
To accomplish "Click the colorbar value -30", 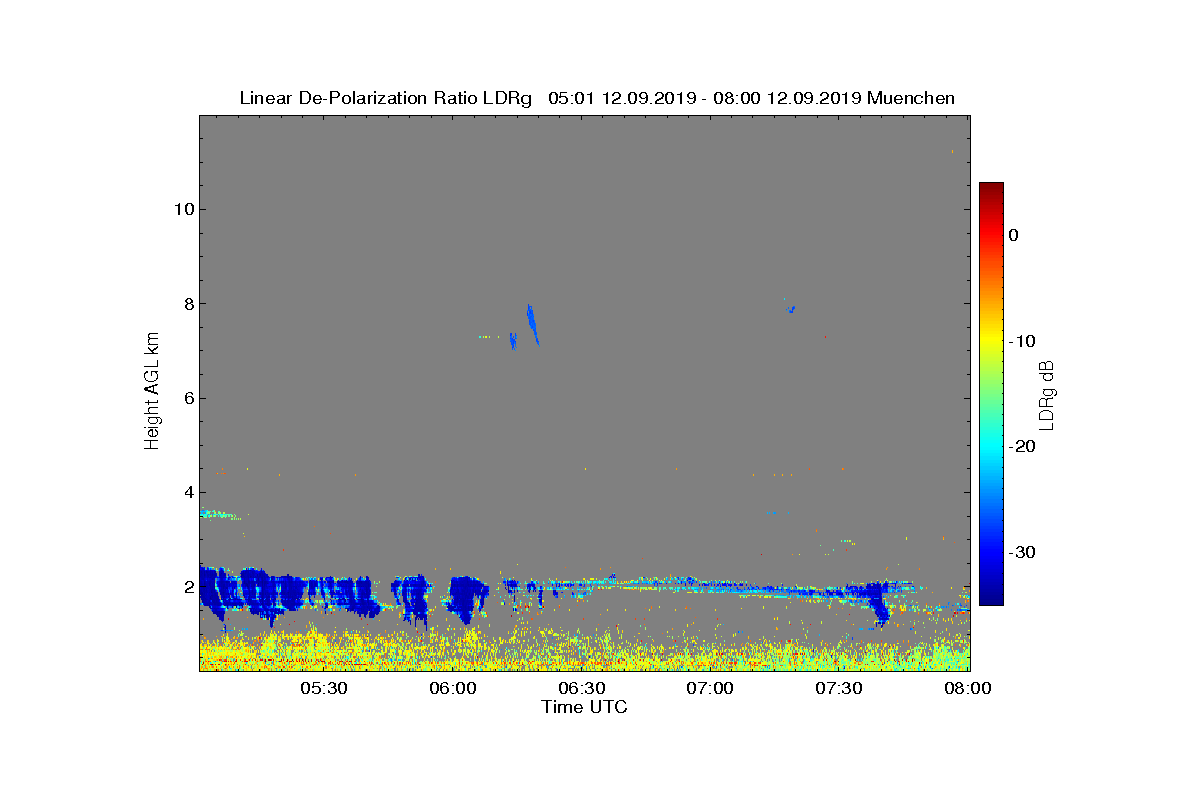I will (x=1022, y=553).
